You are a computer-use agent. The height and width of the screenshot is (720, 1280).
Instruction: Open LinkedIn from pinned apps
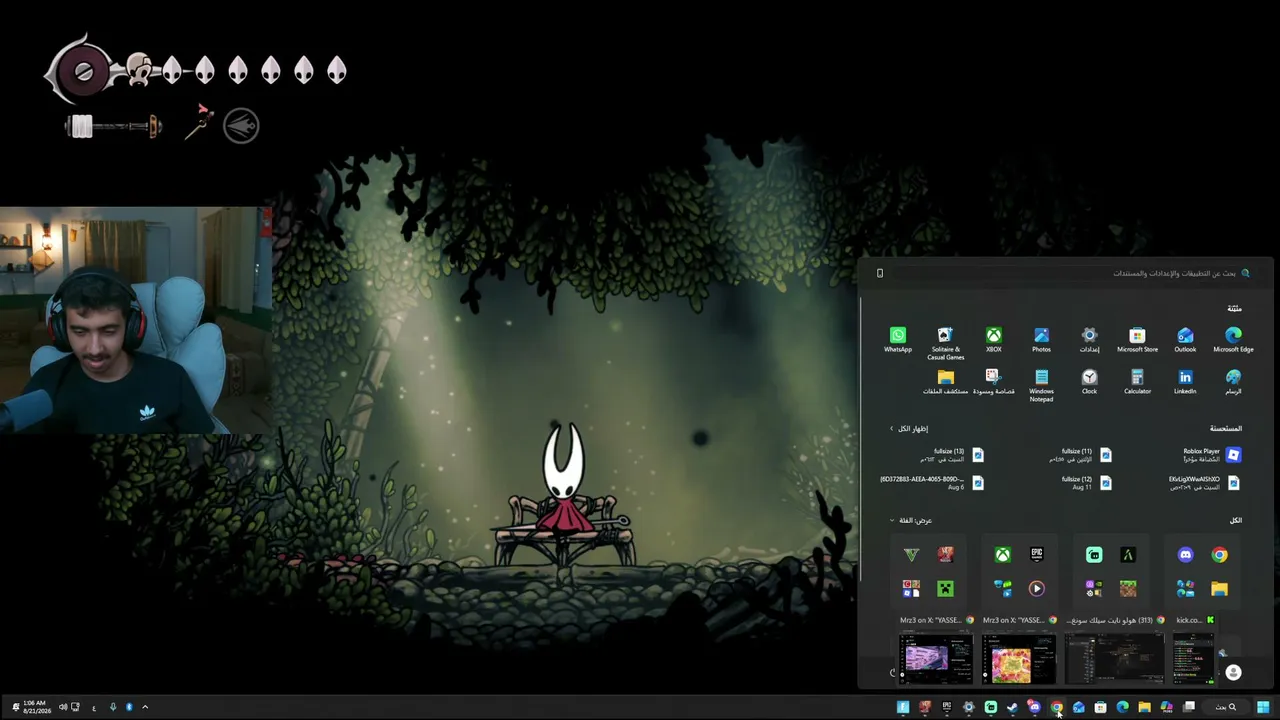[1185, 382]
